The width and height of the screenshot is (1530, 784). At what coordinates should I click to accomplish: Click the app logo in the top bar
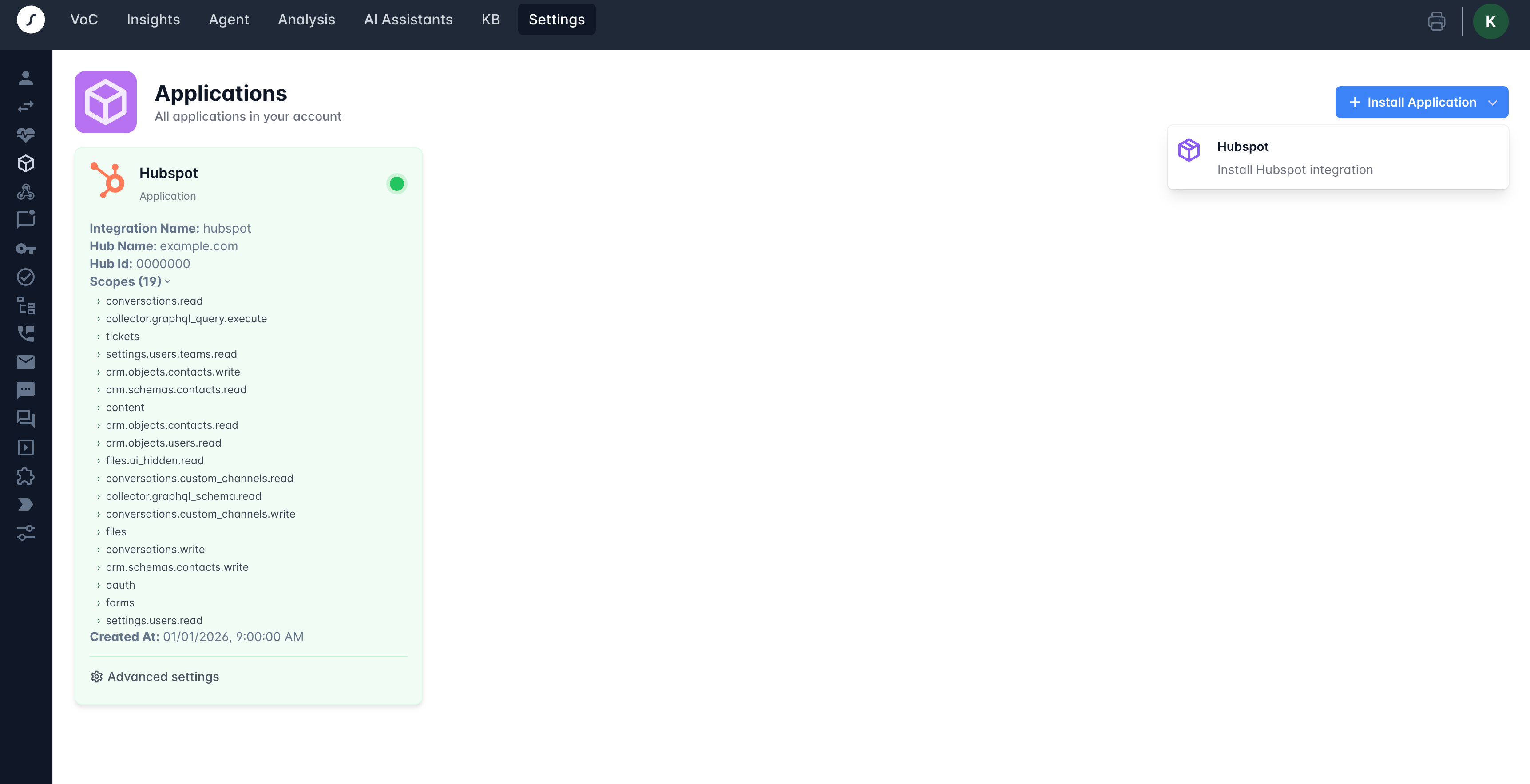(31, 20)
